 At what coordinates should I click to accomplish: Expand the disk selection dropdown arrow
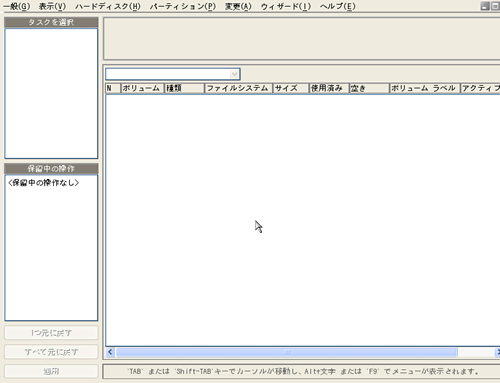point(235,74)
